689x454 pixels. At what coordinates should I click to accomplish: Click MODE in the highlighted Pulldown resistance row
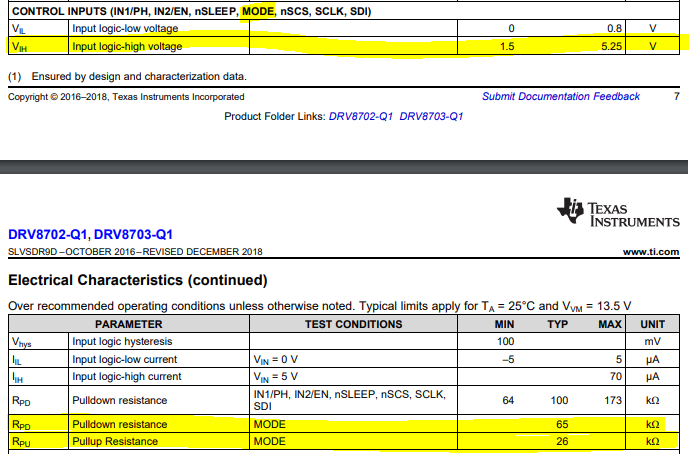click(x=269, y=424)
